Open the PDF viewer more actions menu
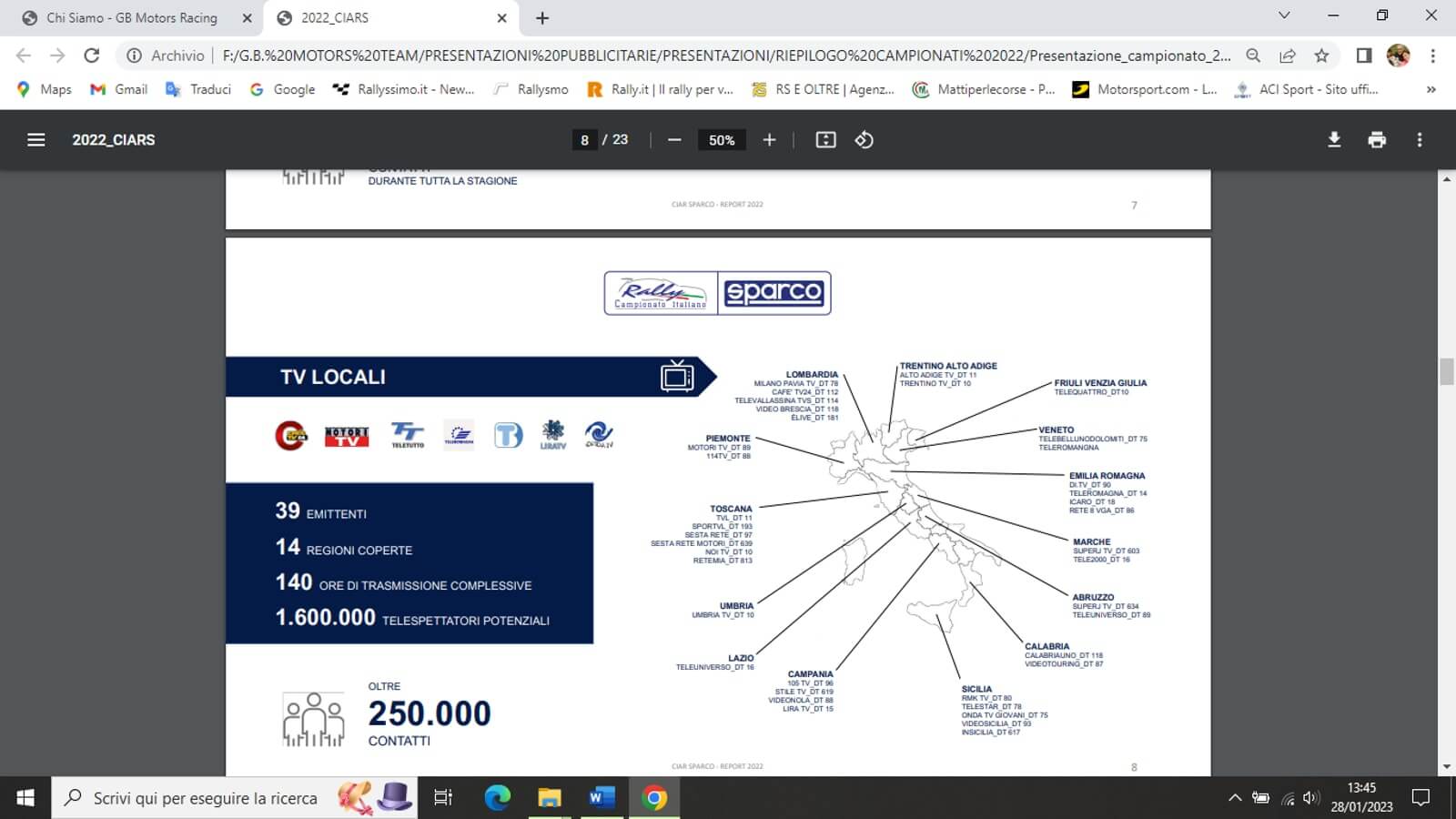The image size is (1456, 819). pyautogui.click(x=1420, y=139)
